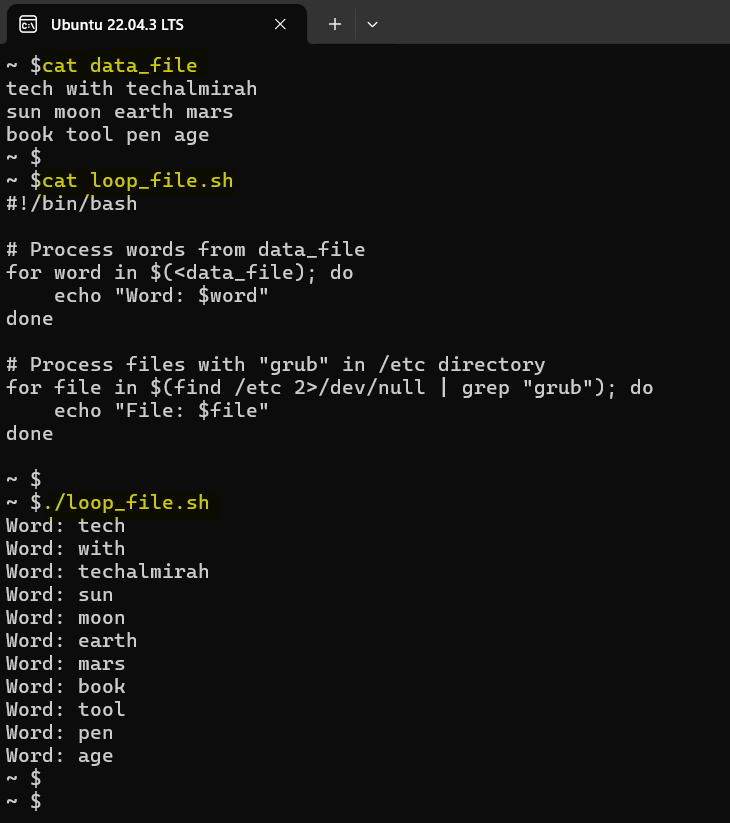730x823 pixels.
Task: Close the Ubuntu 22.04.3 LTS tab
Action: pyautogui.click(x=281, y=24)
